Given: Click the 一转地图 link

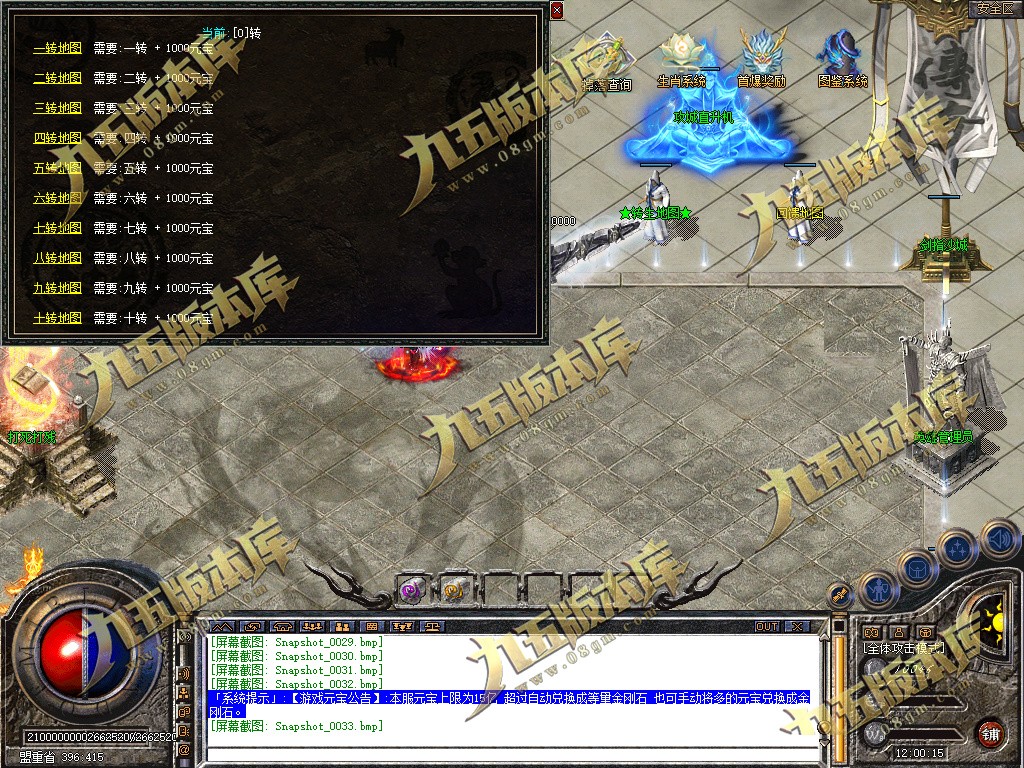Looking at the screenshot, I should tap(57, 48).
